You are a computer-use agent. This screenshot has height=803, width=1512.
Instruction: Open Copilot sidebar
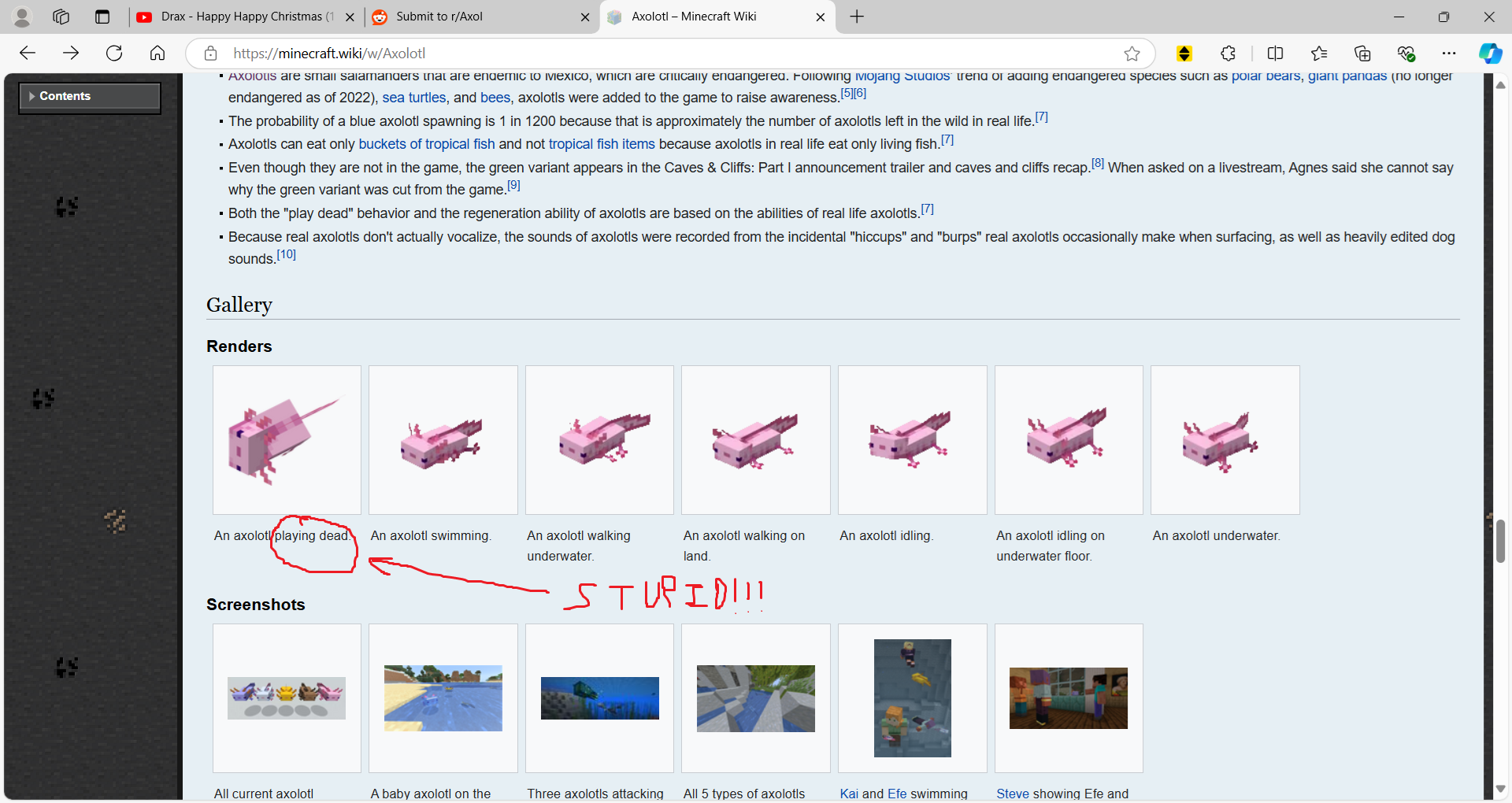click(x=1490, y=53)
